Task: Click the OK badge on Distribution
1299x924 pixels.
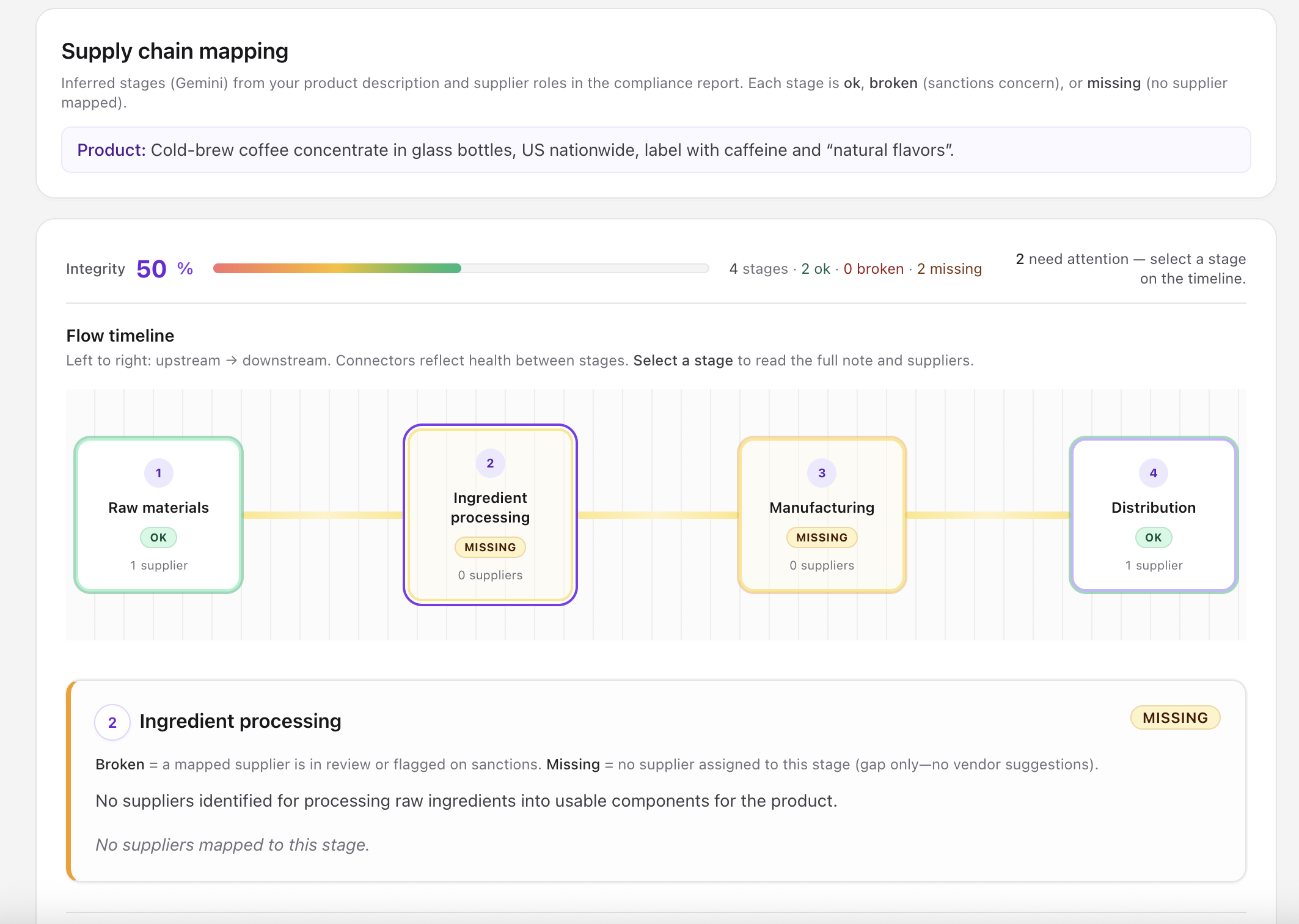Action: 1153,538
